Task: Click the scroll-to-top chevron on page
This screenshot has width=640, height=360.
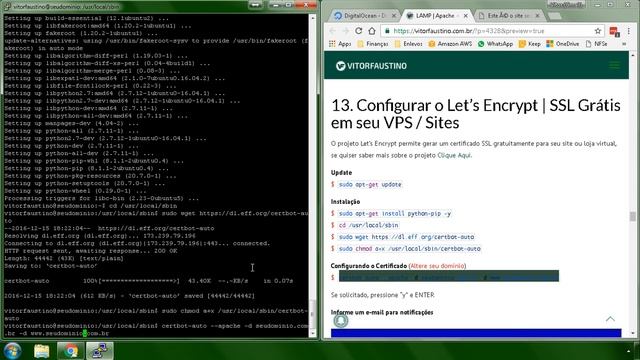Action: pyautogui.click(x=610, y=319)
